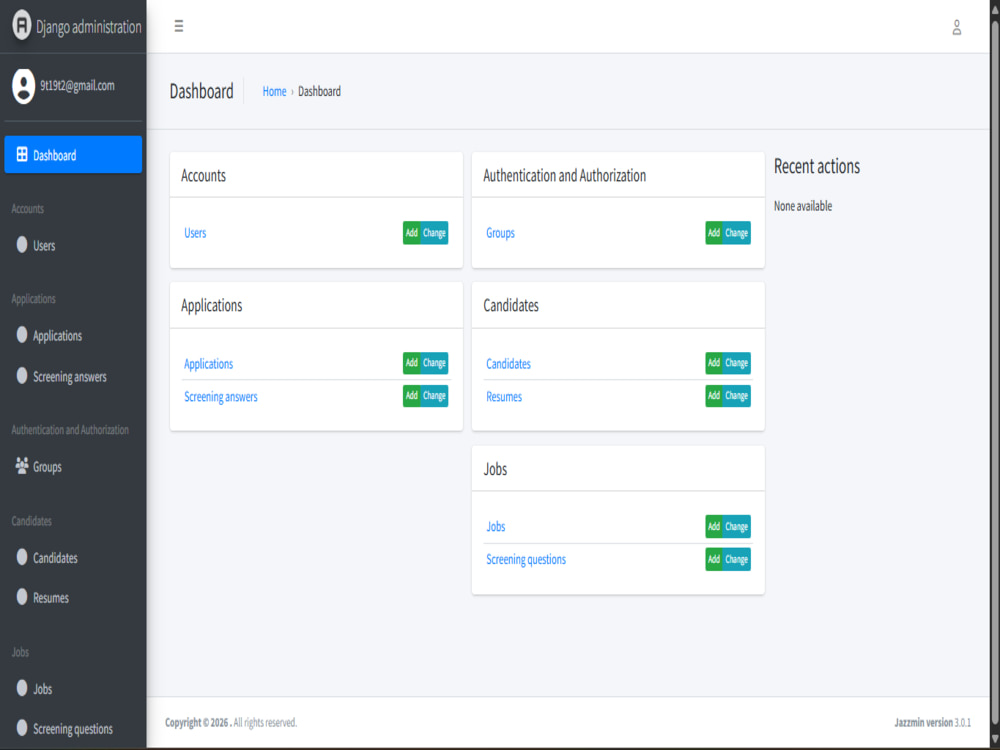Viewport: 1000px width, 750px height.
Task: Click the None available text
Action: click(803, 206)
